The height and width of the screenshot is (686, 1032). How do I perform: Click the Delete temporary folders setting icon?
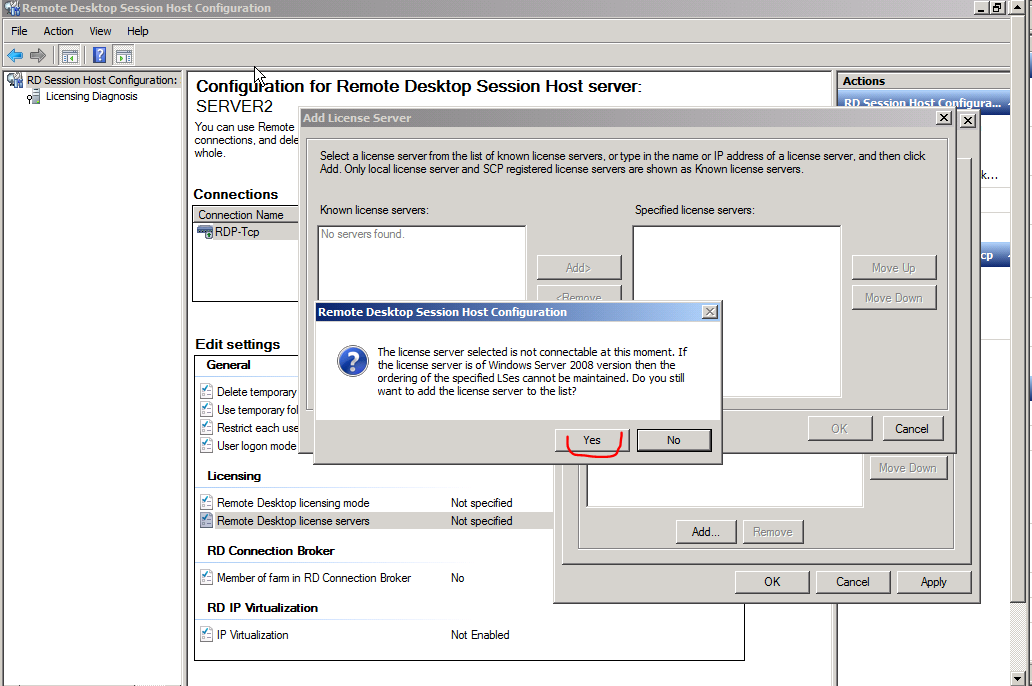point(207,391)
